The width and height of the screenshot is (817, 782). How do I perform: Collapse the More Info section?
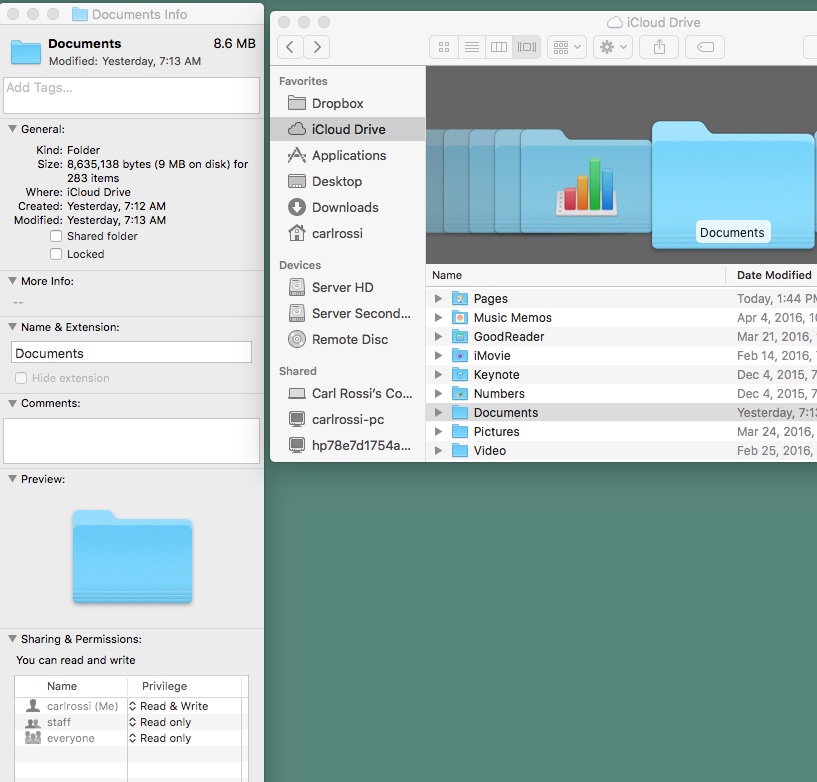(13, 281)
